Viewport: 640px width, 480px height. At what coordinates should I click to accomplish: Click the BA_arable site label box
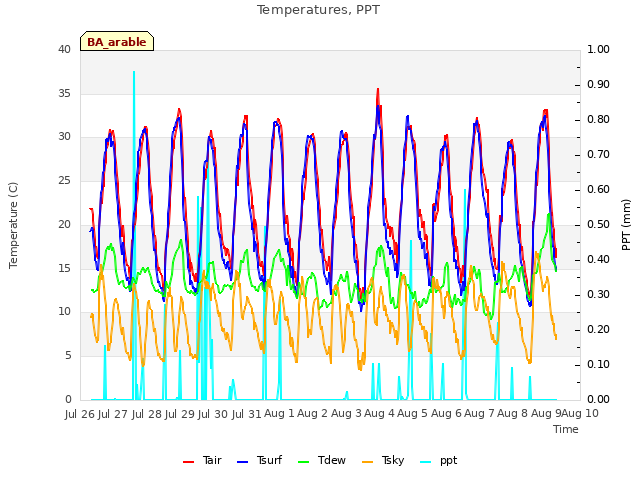pos(117,41)
